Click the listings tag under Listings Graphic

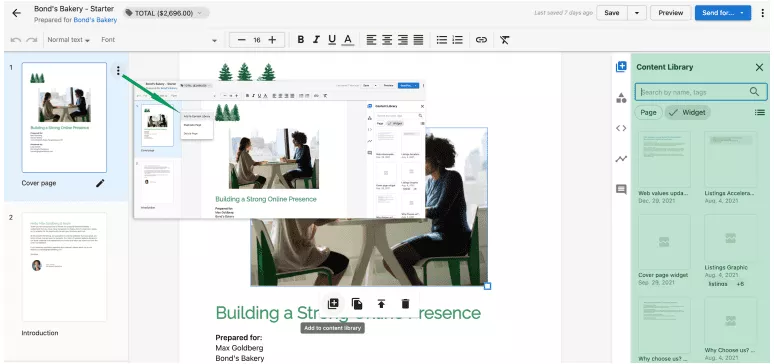pos(718,284)
